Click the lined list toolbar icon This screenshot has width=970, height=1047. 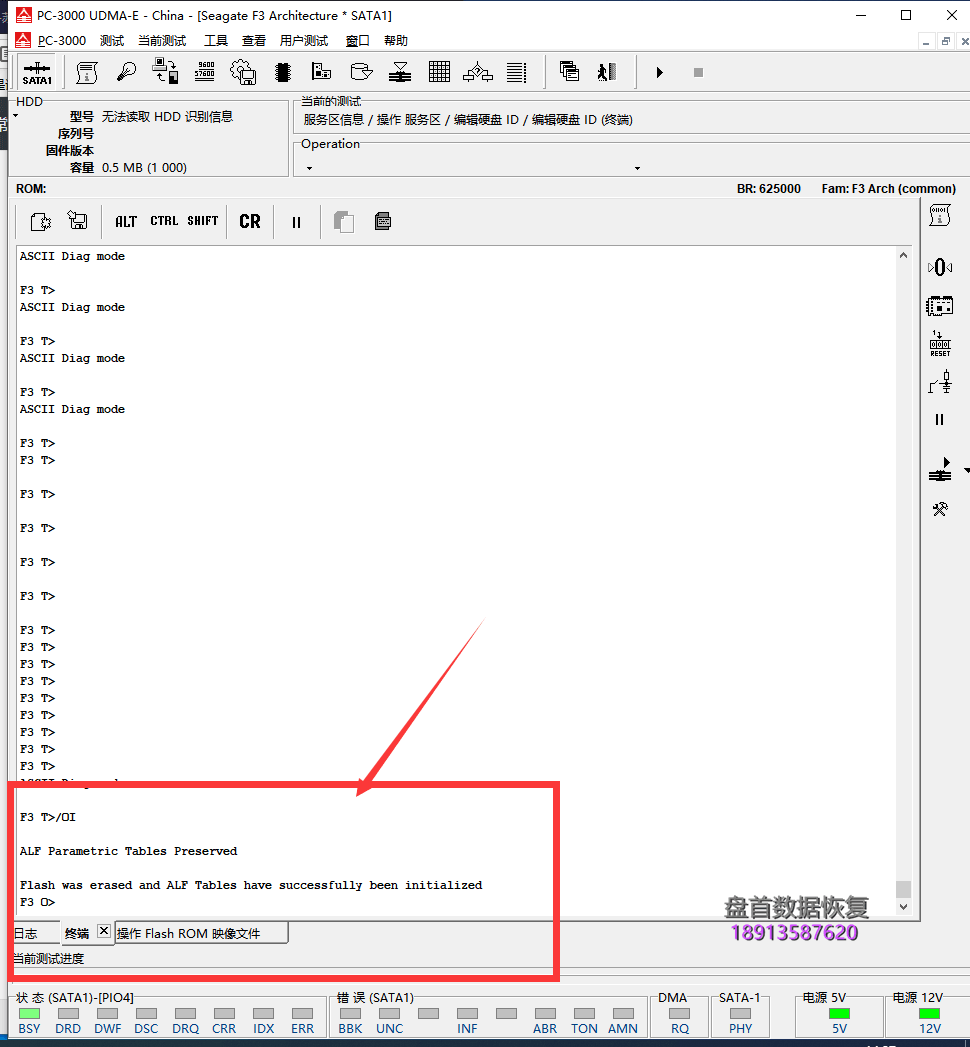tap(516, 71)
